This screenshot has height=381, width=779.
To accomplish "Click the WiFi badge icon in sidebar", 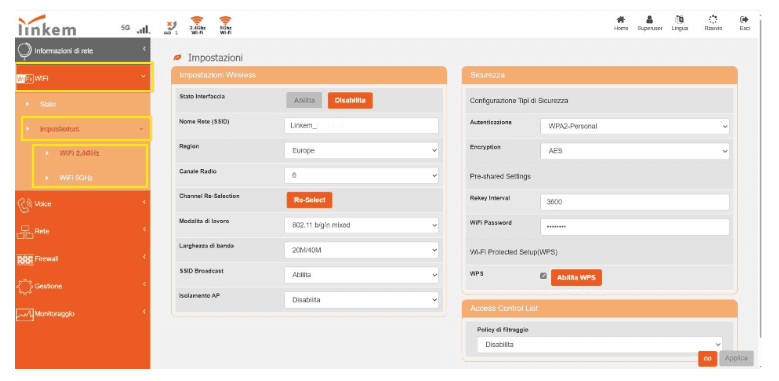I will (x=25, y=78).
